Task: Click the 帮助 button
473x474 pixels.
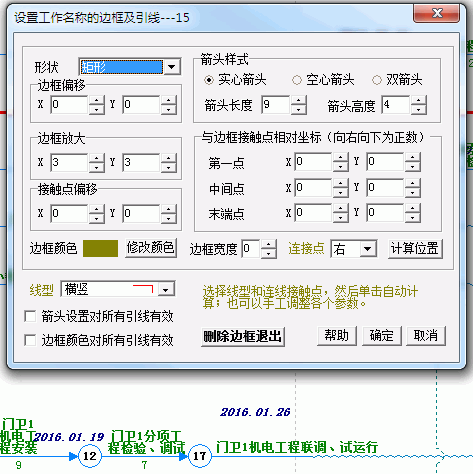Action: click(337, 336)
